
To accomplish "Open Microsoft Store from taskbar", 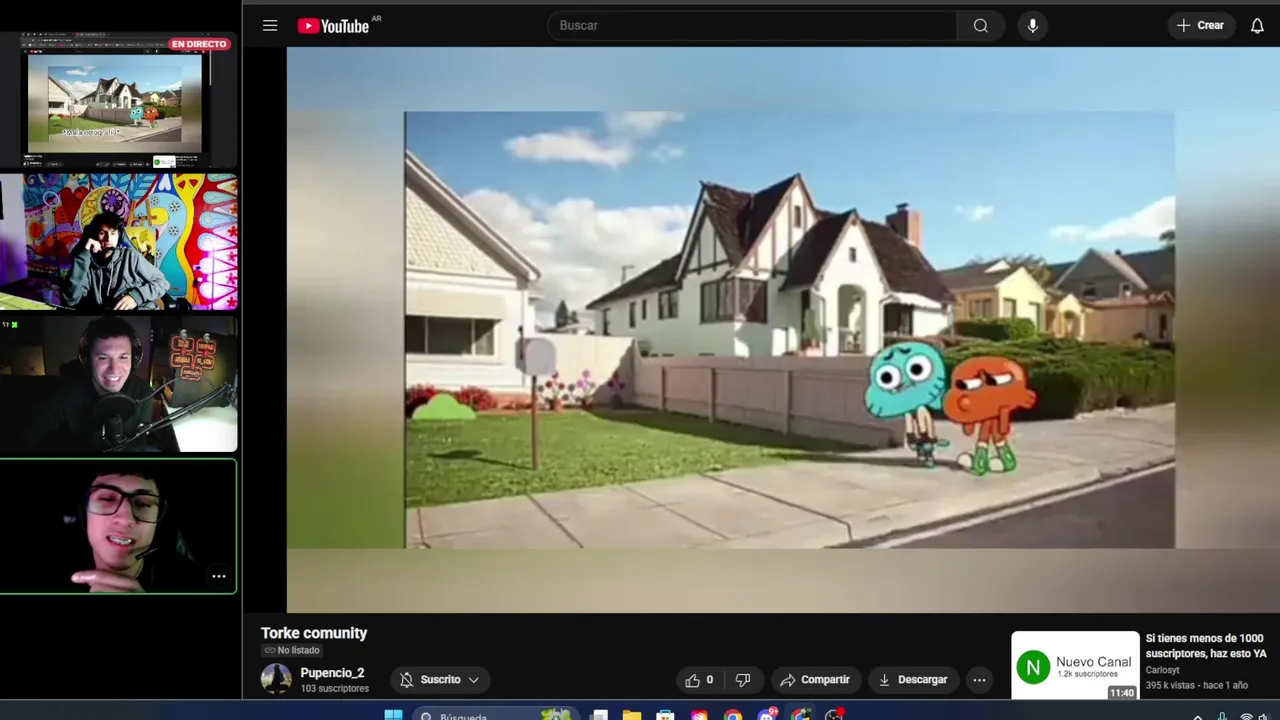I will coord(665,715).
